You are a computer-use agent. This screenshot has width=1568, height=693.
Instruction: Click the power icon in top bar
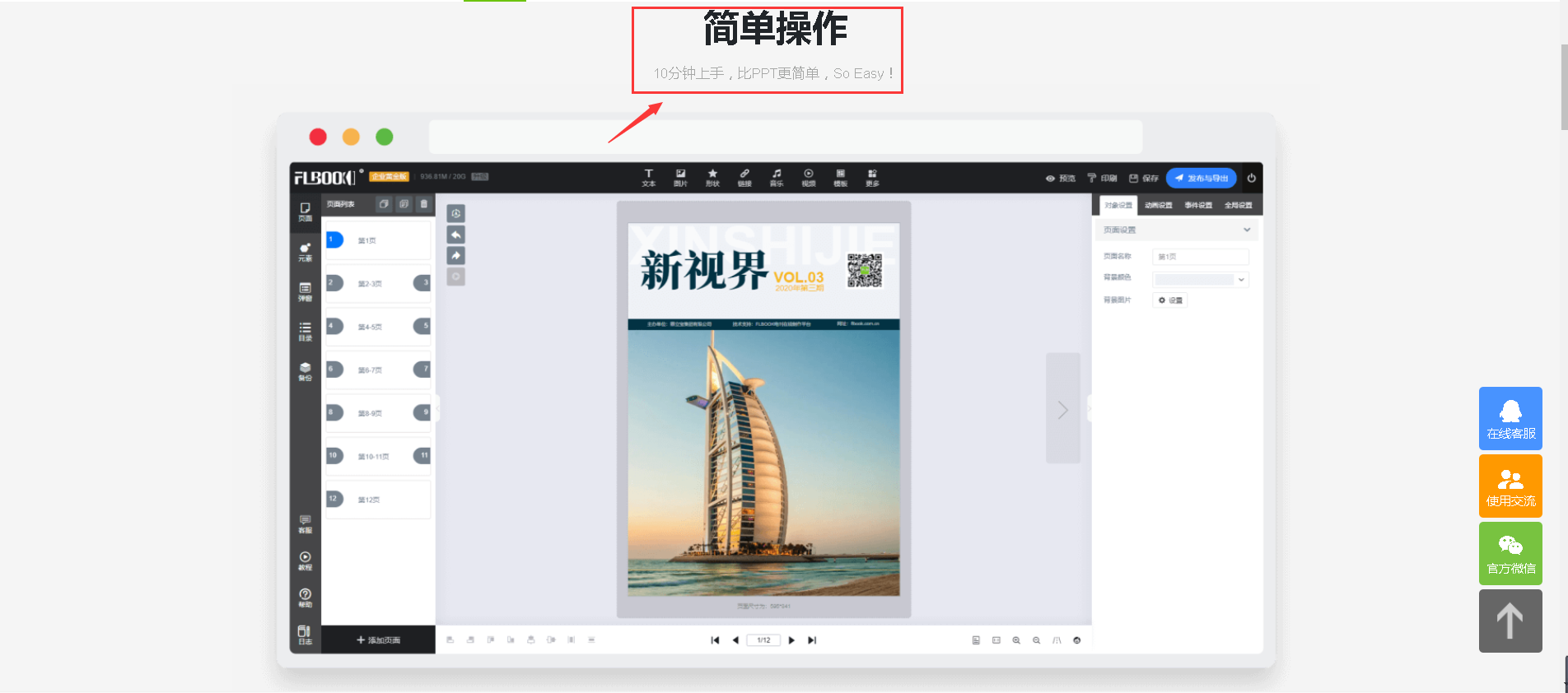coord(1251,178)
